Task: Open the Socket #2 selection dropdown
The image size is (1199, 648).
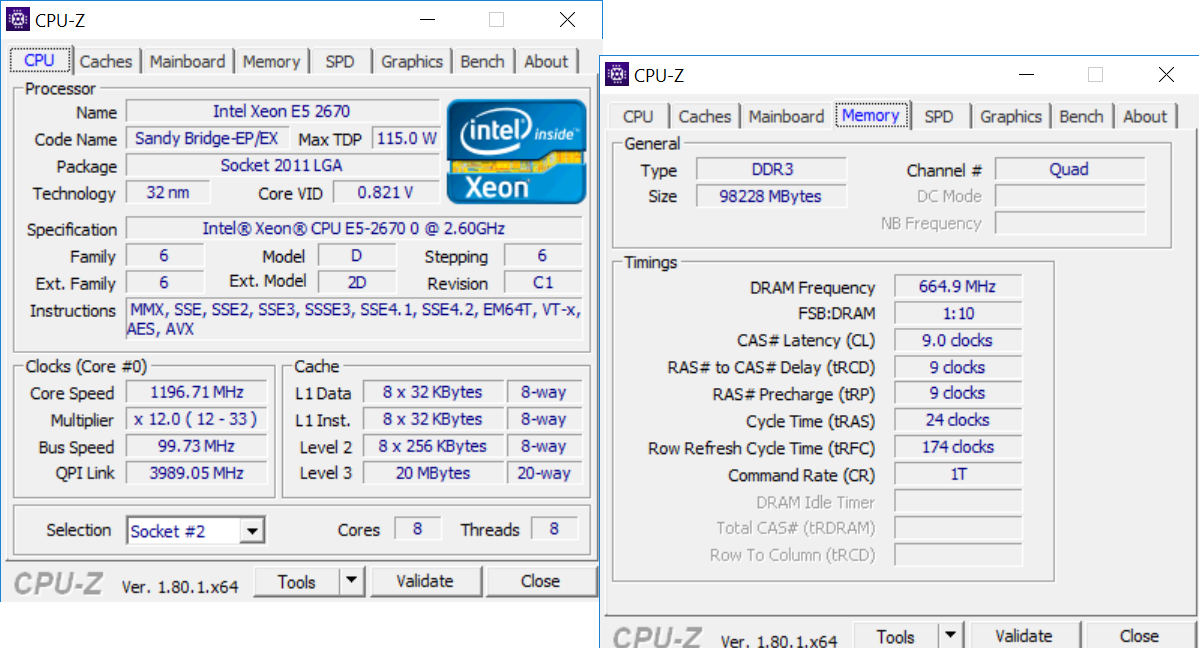Action: pos(252,530)
